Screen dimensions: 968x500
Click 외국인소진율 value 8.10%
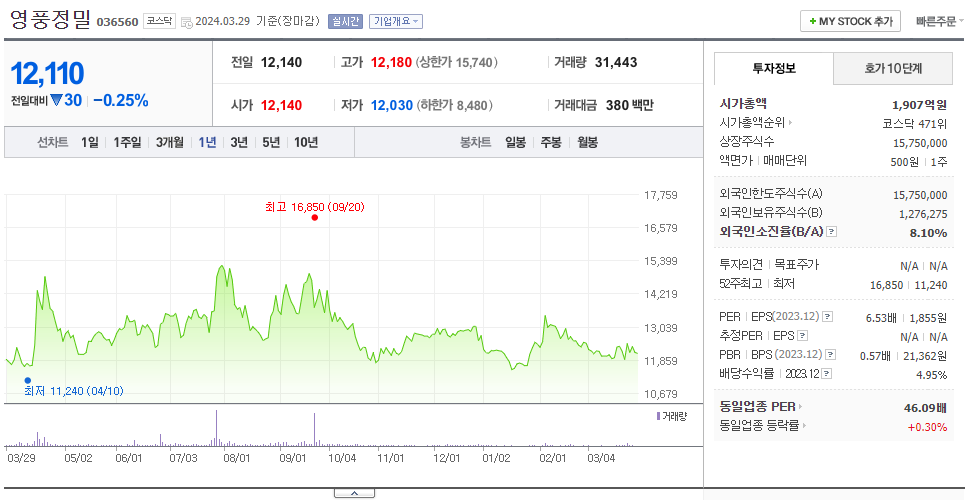pyautogui.click(x=928, y=233)
